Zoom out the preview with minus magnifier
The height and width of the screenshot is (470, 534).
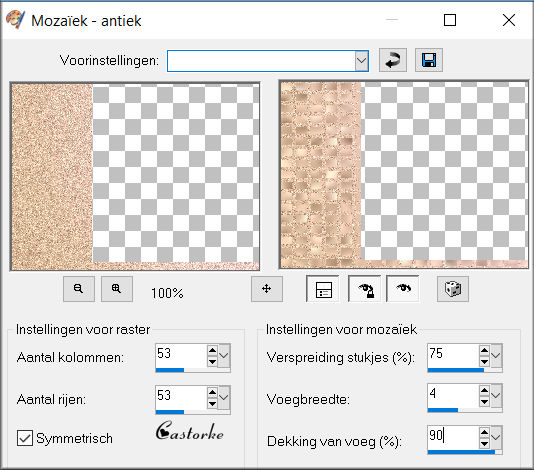[79, 289]
